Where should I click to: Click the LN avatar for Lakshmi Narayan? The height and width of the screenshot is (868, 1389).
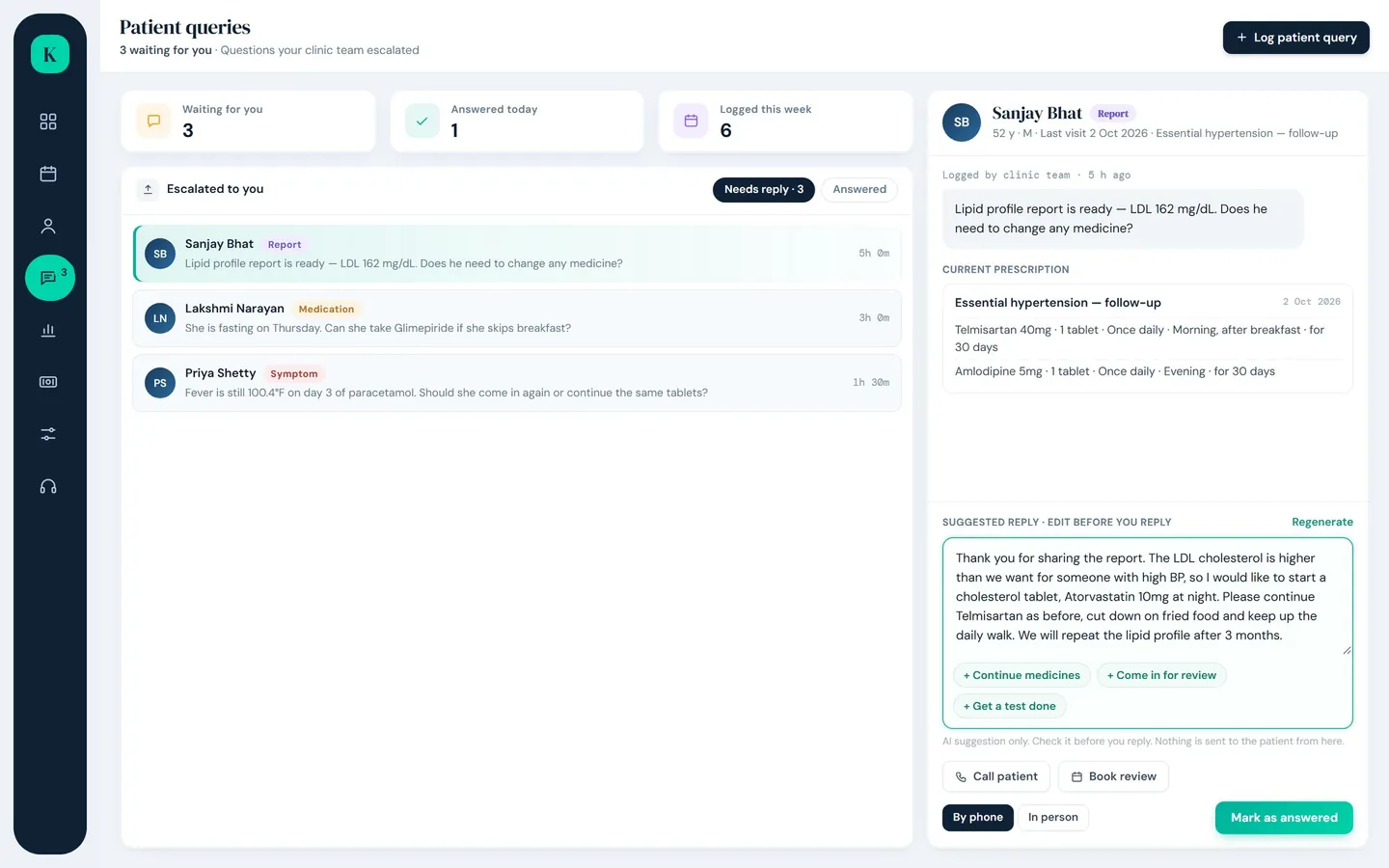pyautogui.click(x=160, y=318)
